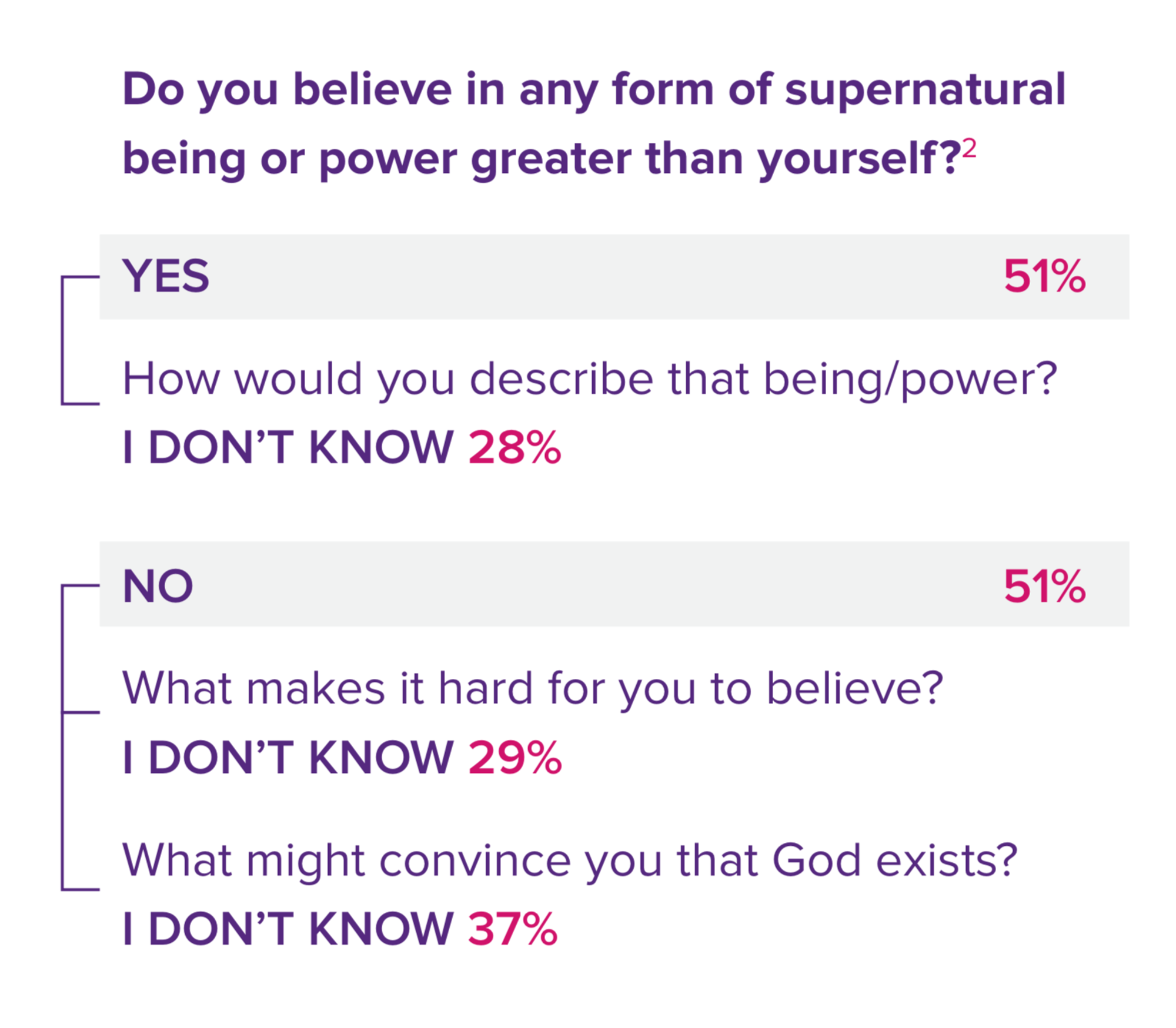Click the 28% figure
This screenshot has height=1028, width=1176.
click(514, 448)
